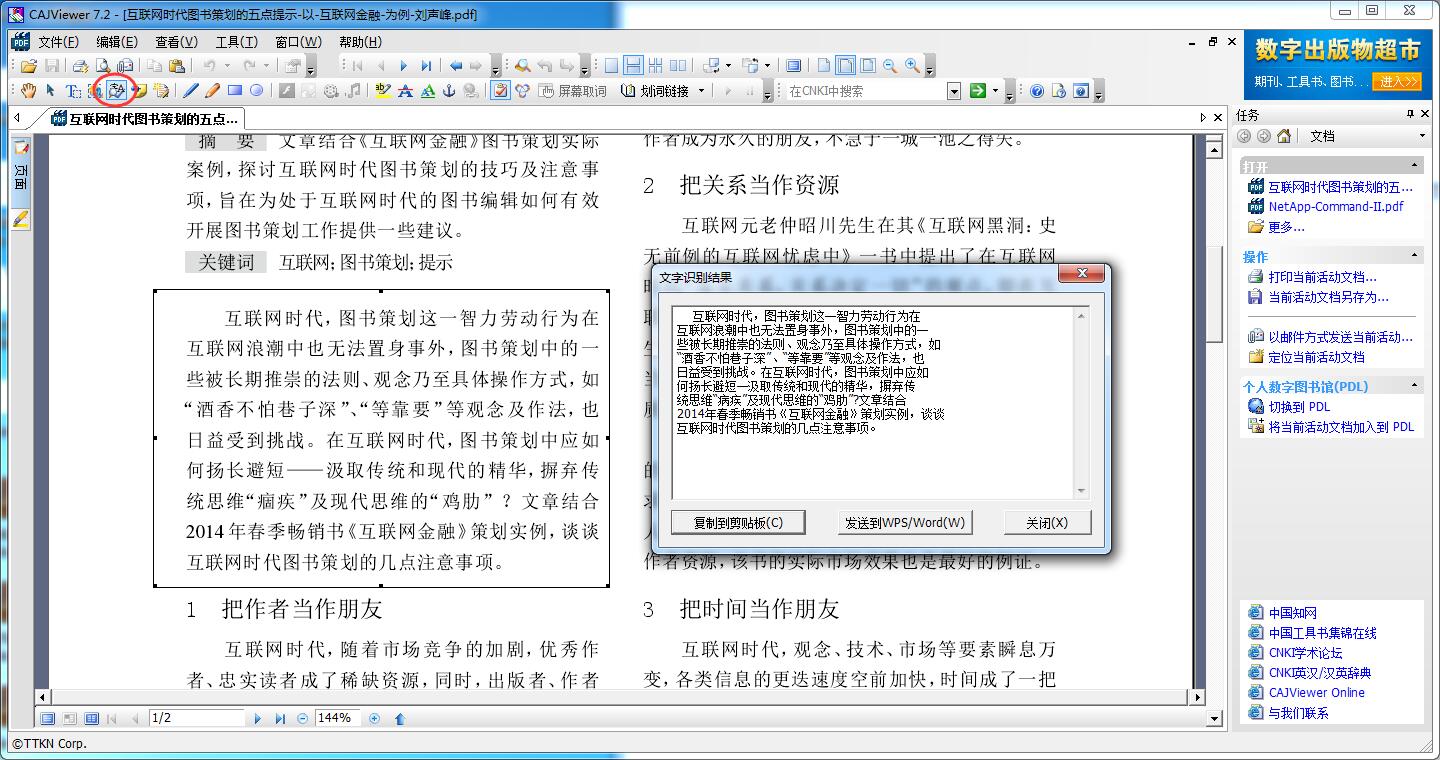Click 切换到 PDL link
The width and height of the screenshot is (1440, 760).
(1299, 407)
